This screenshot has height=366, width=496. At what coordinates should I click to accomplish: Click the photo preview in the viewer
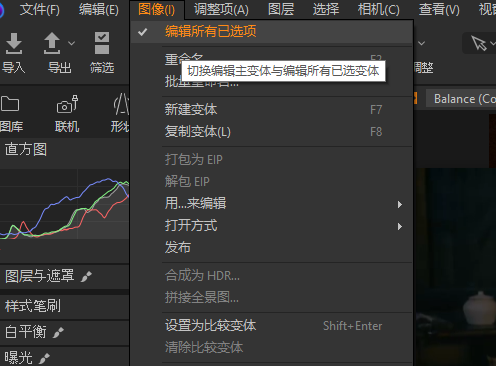click(455, 267)
